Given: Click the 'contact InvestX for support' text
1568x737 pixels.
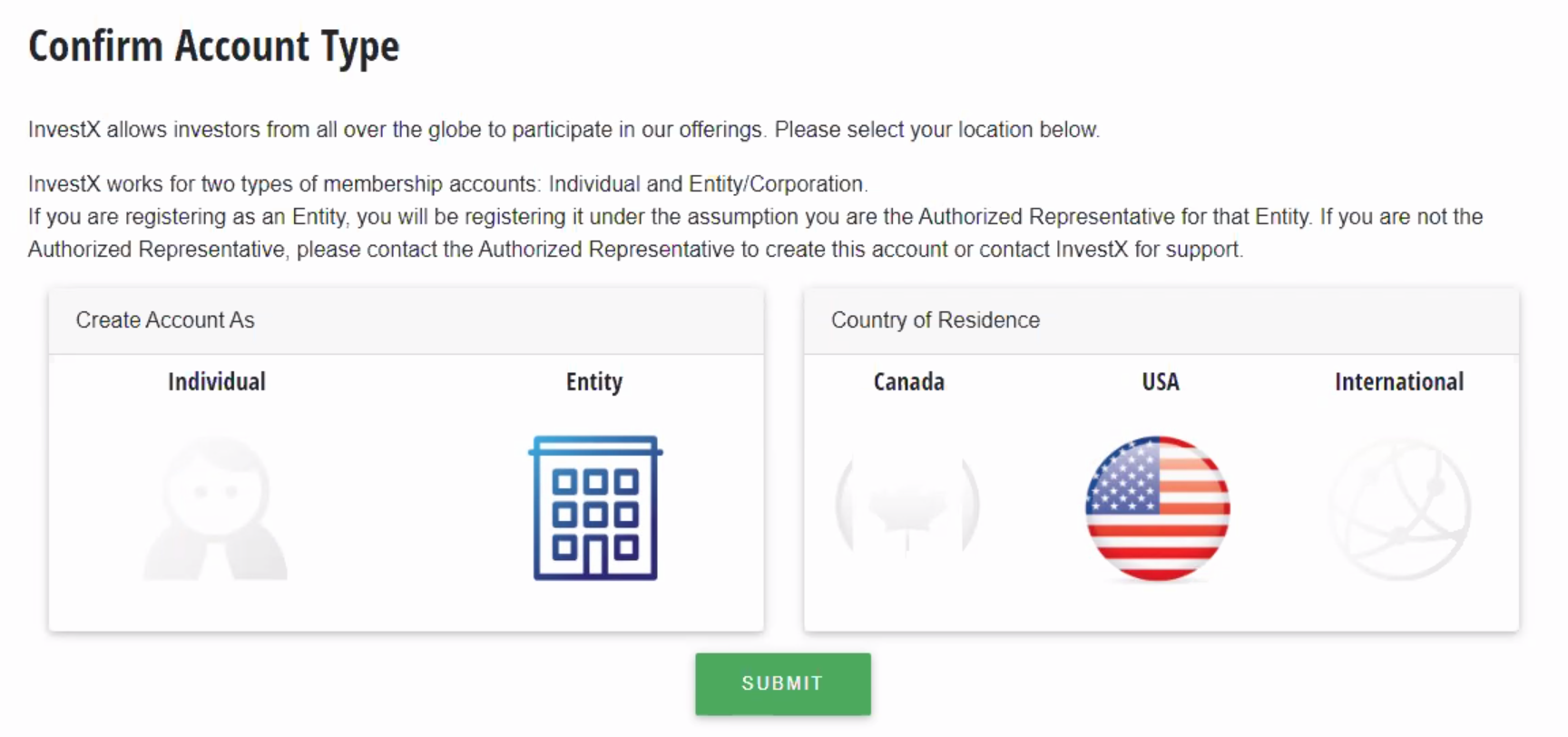Looking at the screenshot, I should pos(1111,250).
